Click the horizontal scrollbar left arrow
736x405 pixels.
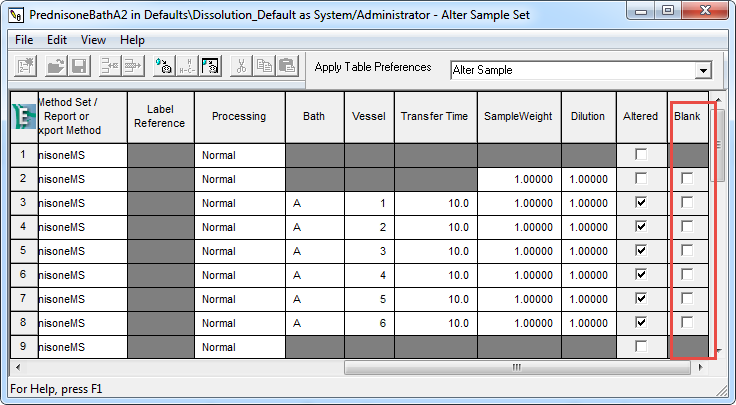point(18,367)
